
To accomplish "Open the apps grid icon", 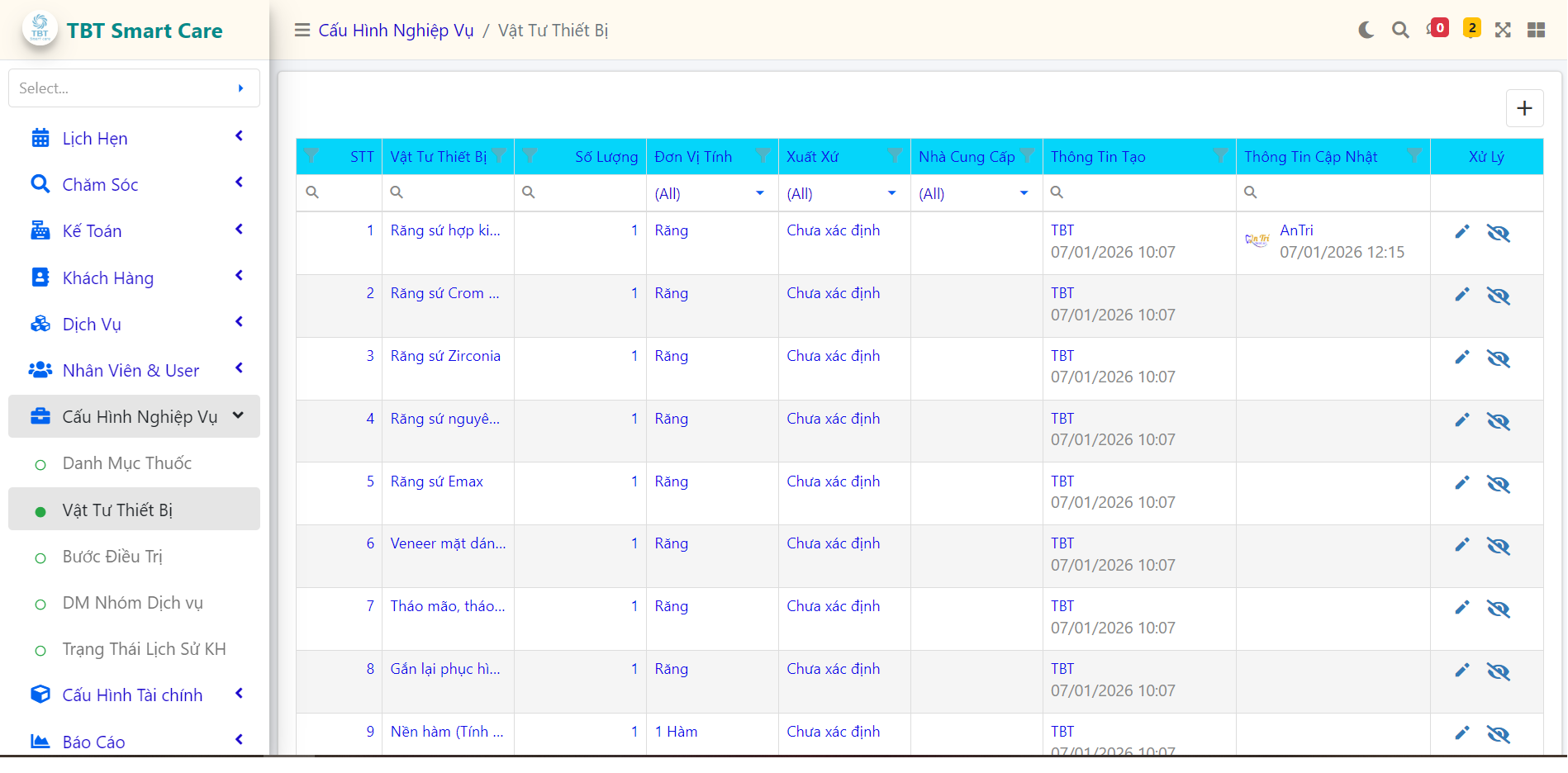I will pos(1536,31).
